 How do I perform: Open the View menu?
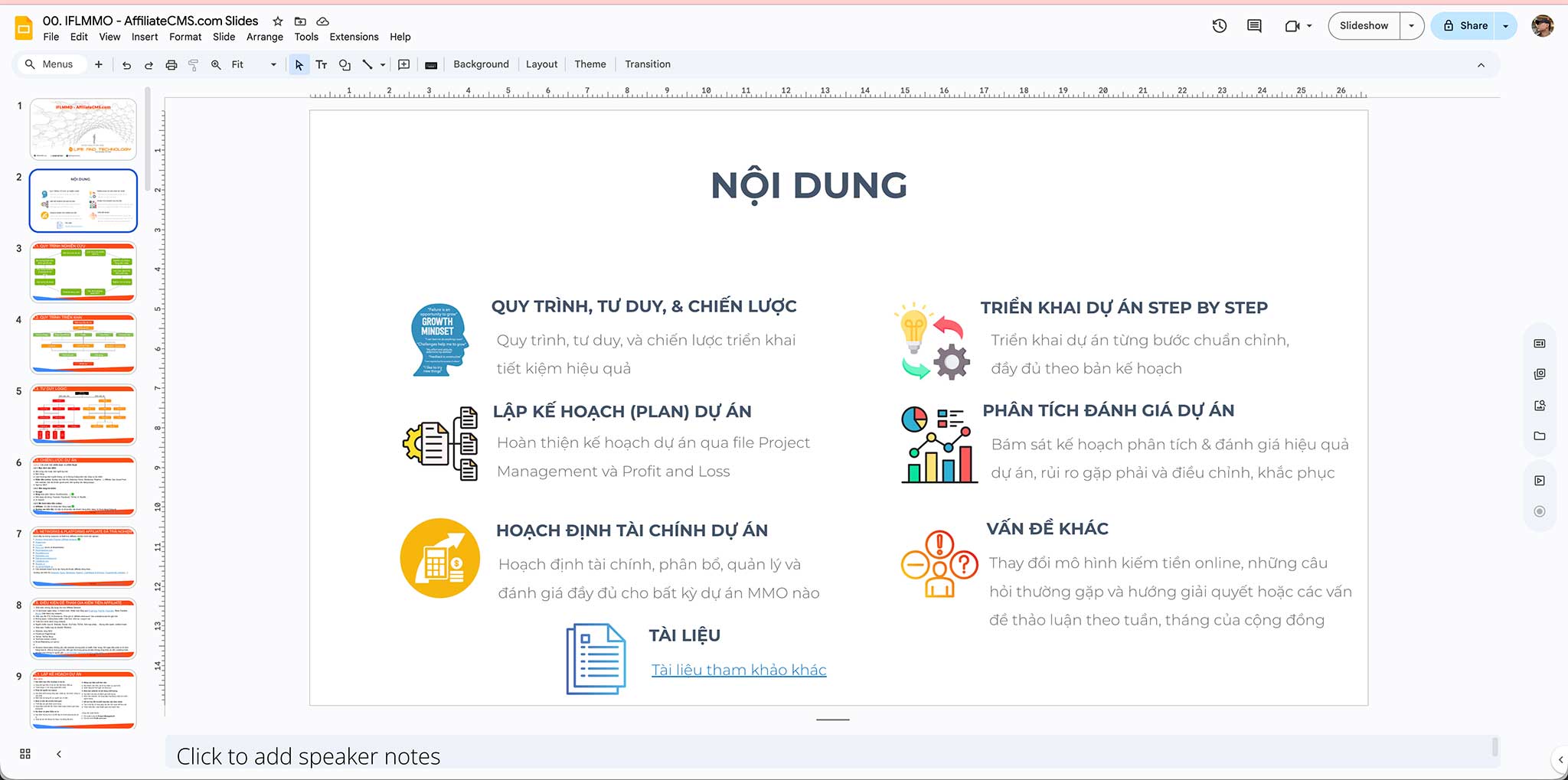click(x=109, y=37)
